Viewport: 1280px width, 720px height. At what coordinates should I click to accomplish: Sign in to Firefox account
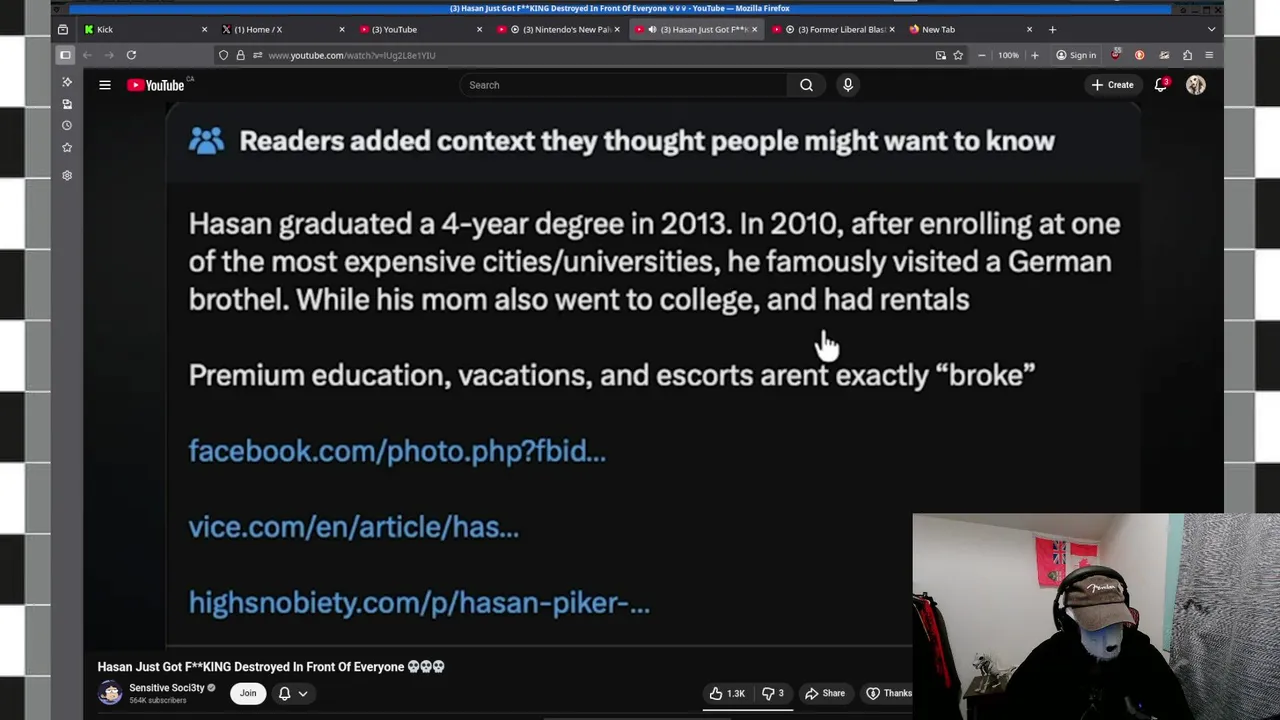point(1076,55)
